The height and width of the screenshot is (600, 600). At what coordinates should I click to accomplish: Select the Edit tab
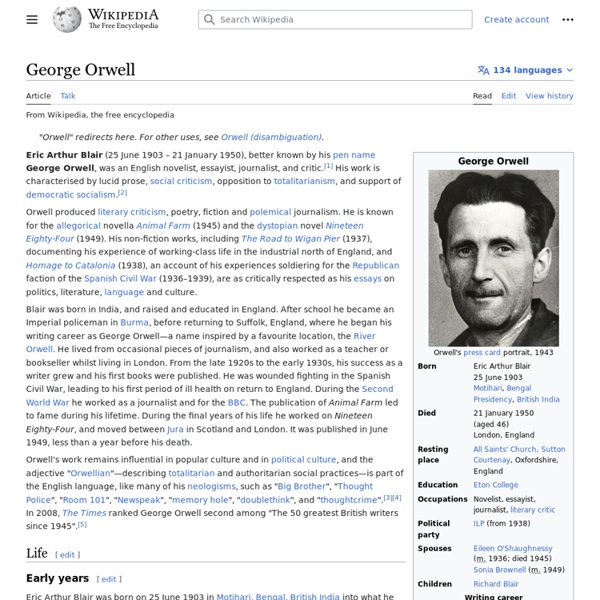coord(509,96)
